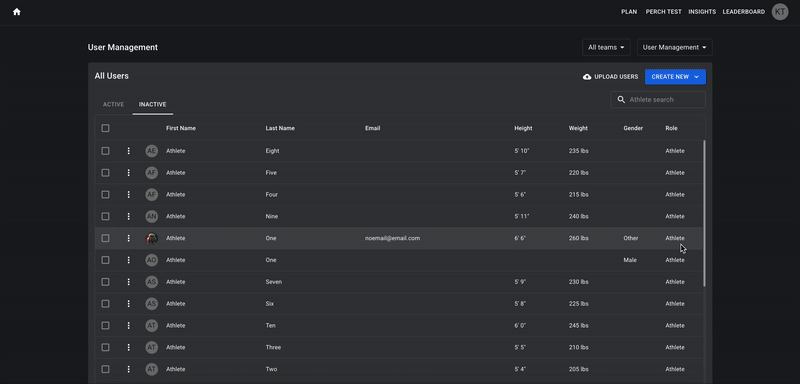Viewport: 800px width, 384px height.
Task: Click the AS avatar of Athlete Six
Action: (x=152, y=304)
